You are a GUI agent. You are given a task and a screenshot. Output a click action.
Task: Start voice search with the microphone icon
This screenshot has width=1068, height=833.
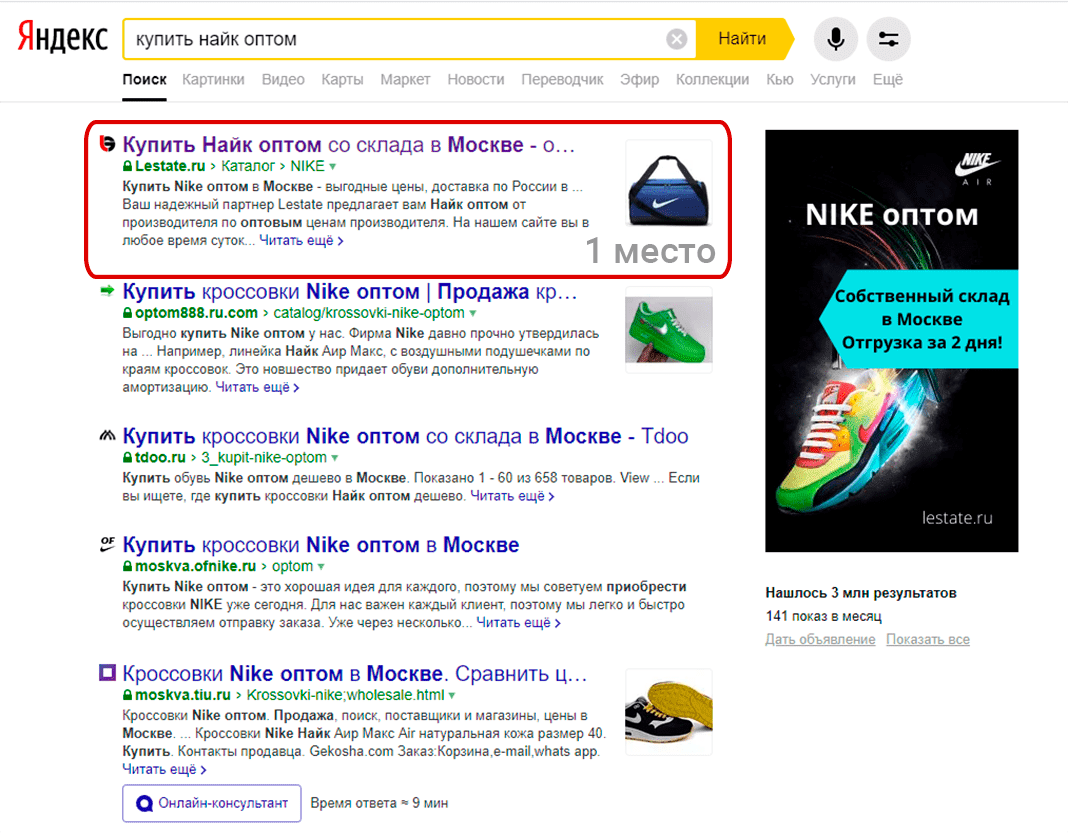pos(836,39)
